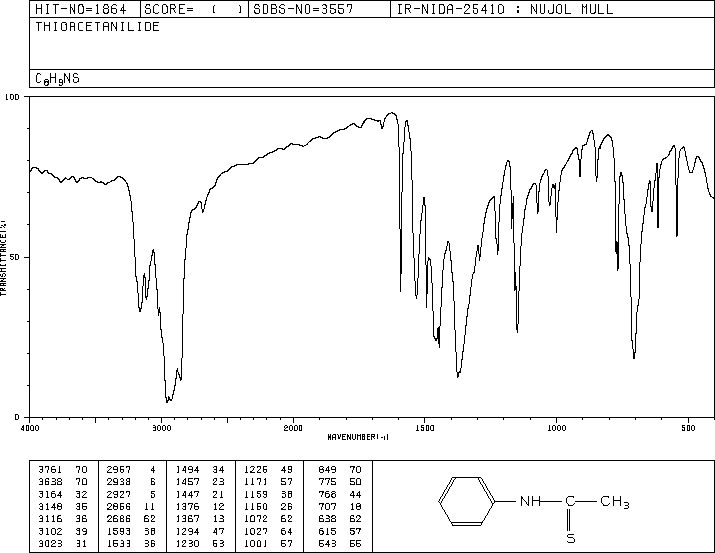Click the S atom in the structure
Viewport: 715px width, 553px height.
[x=570, y=538]
